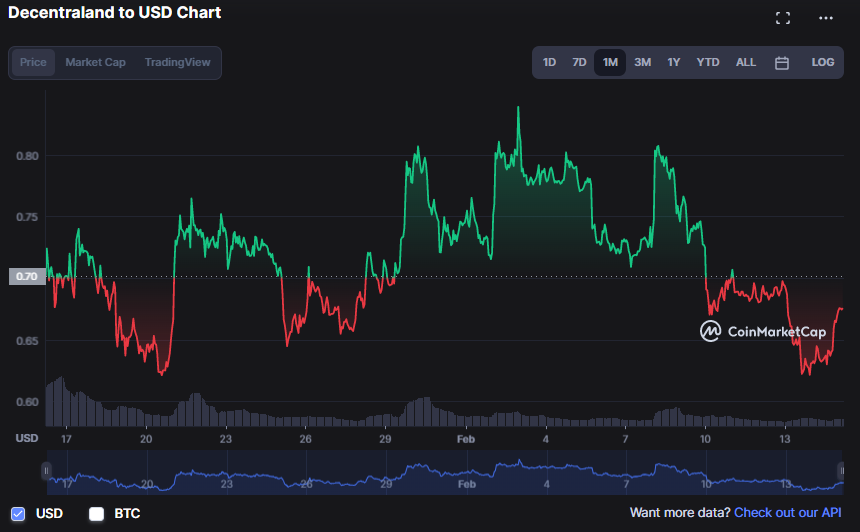
Task: Grab the left range slider handle
Action: pyautogui.click(x=46, y=471)
